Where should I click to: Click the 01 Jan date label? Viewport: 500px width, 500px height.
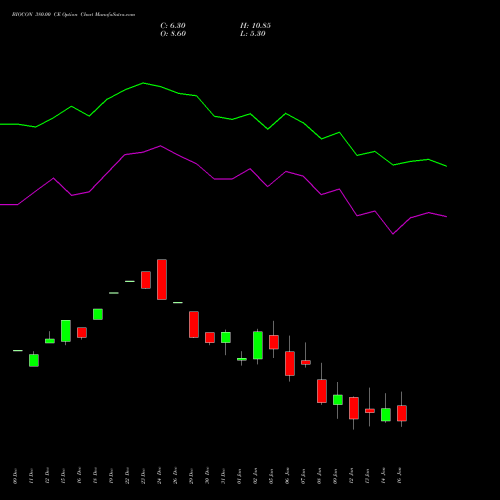pyautogui.click(x=239, y=476)
